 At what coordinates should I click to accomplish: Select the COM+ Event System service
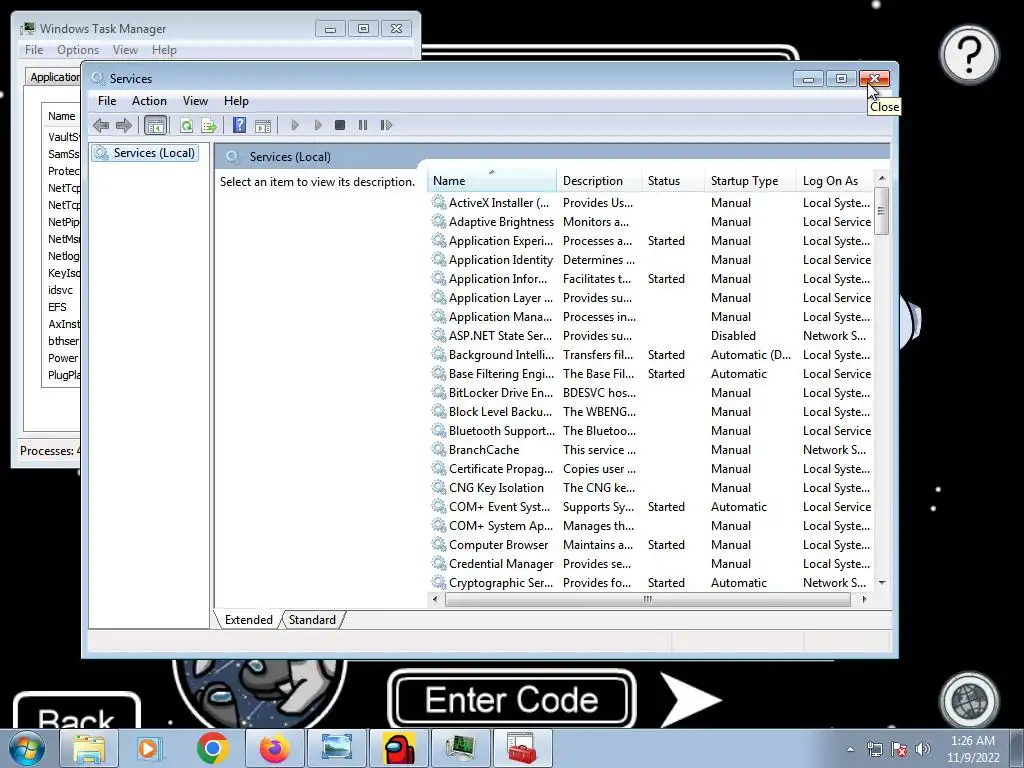651,506
